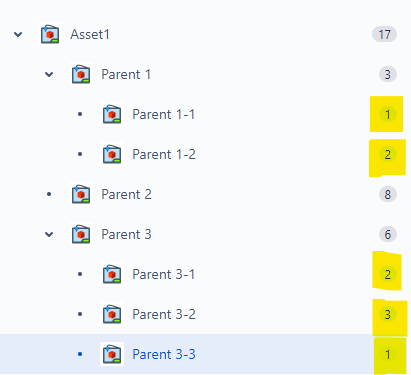
Task: Click the Asset1 count badge 17
Action: (384, 34)
